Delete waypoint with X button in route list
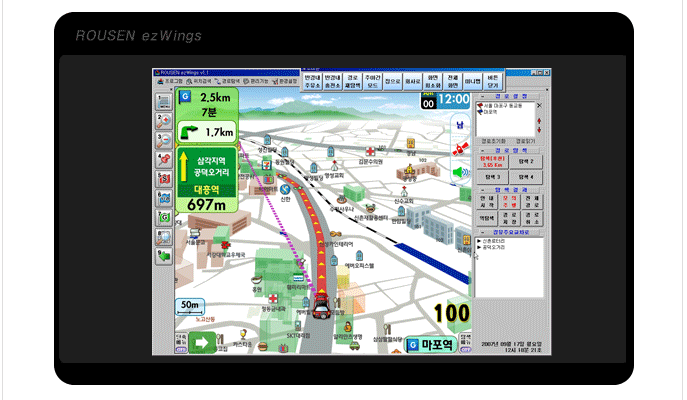This screenshot has width=687, height=400. (x=539, y=106)
